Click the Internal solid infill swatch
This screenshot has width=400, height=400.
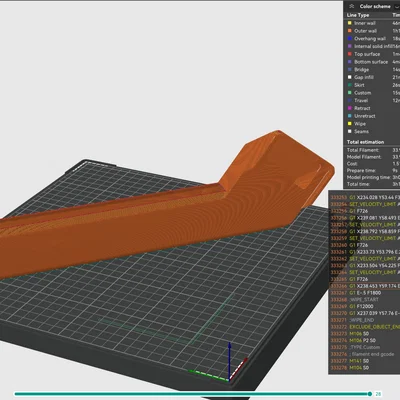point(350,46)
